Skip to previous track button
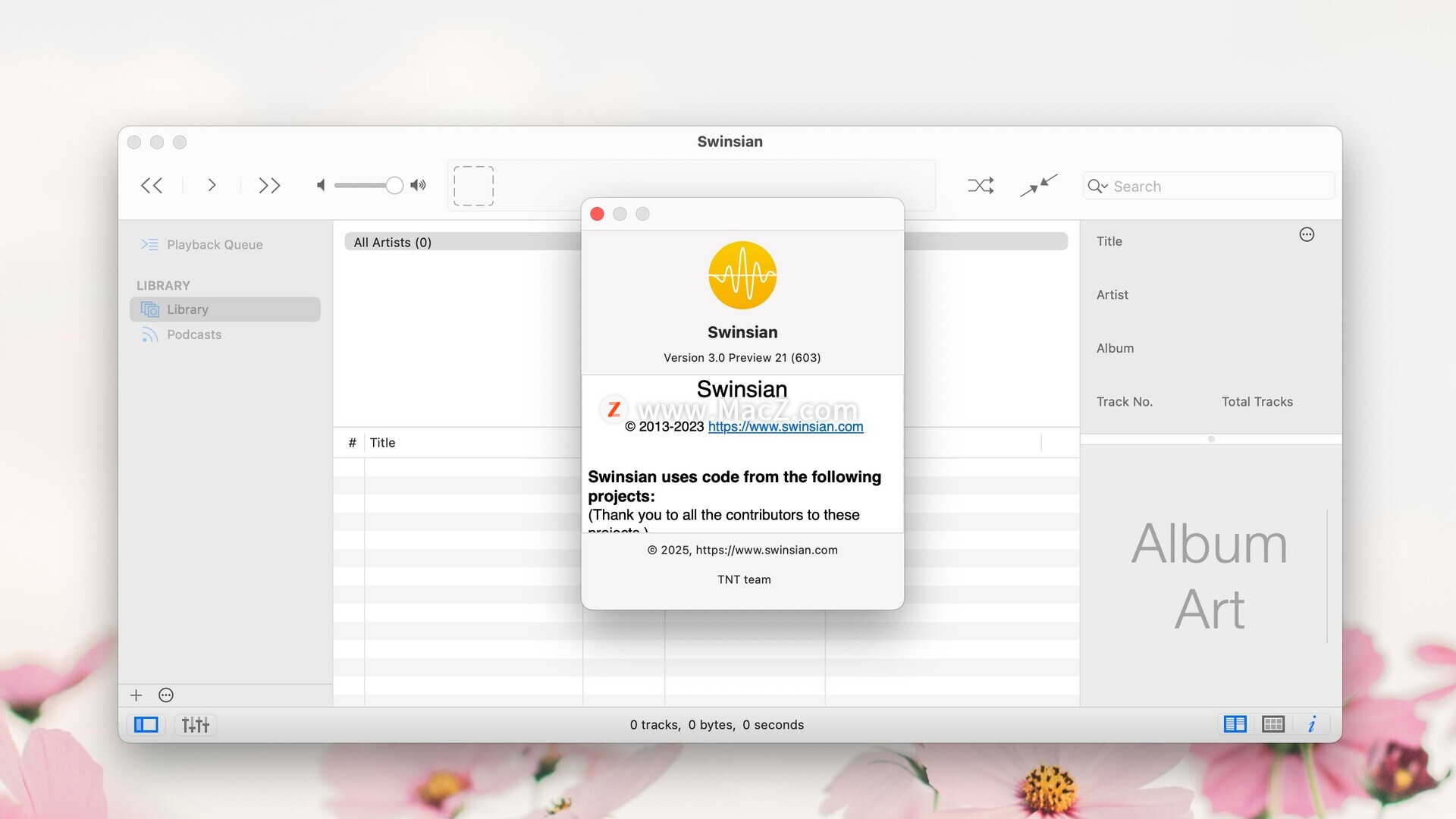Viewport: 1456px width, 819px height. 152,186
